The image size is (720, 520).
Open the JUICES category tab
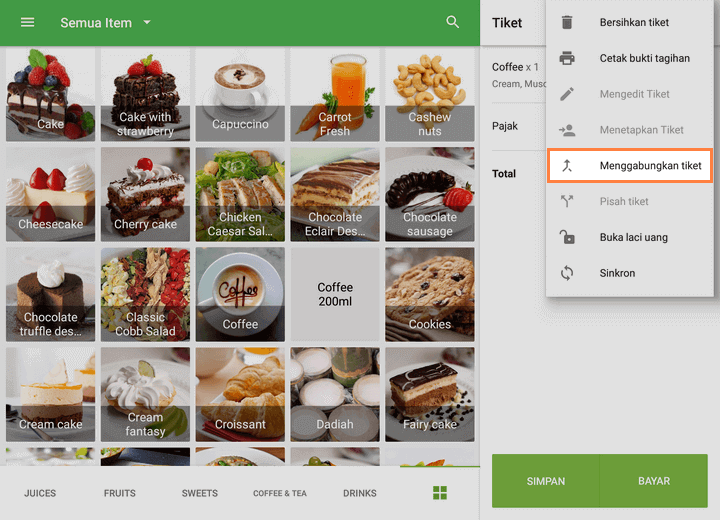(40, 493)
